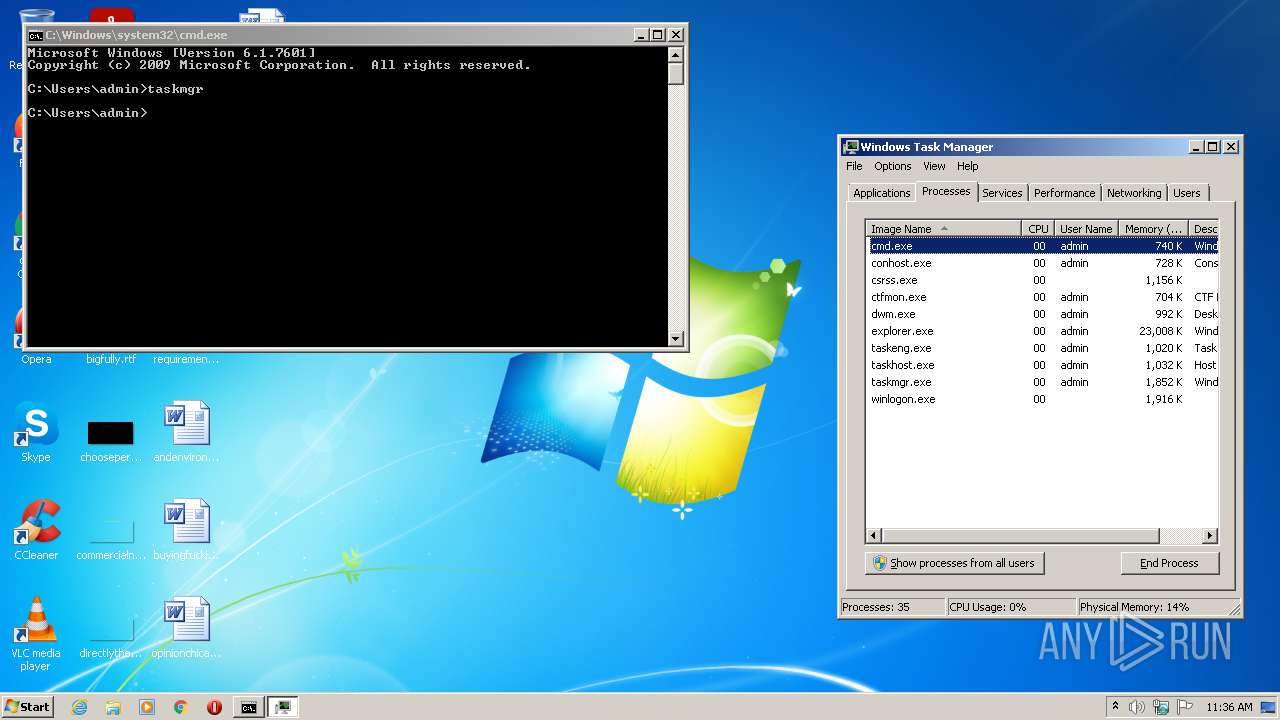Select cmd.exe process row

1043,246
